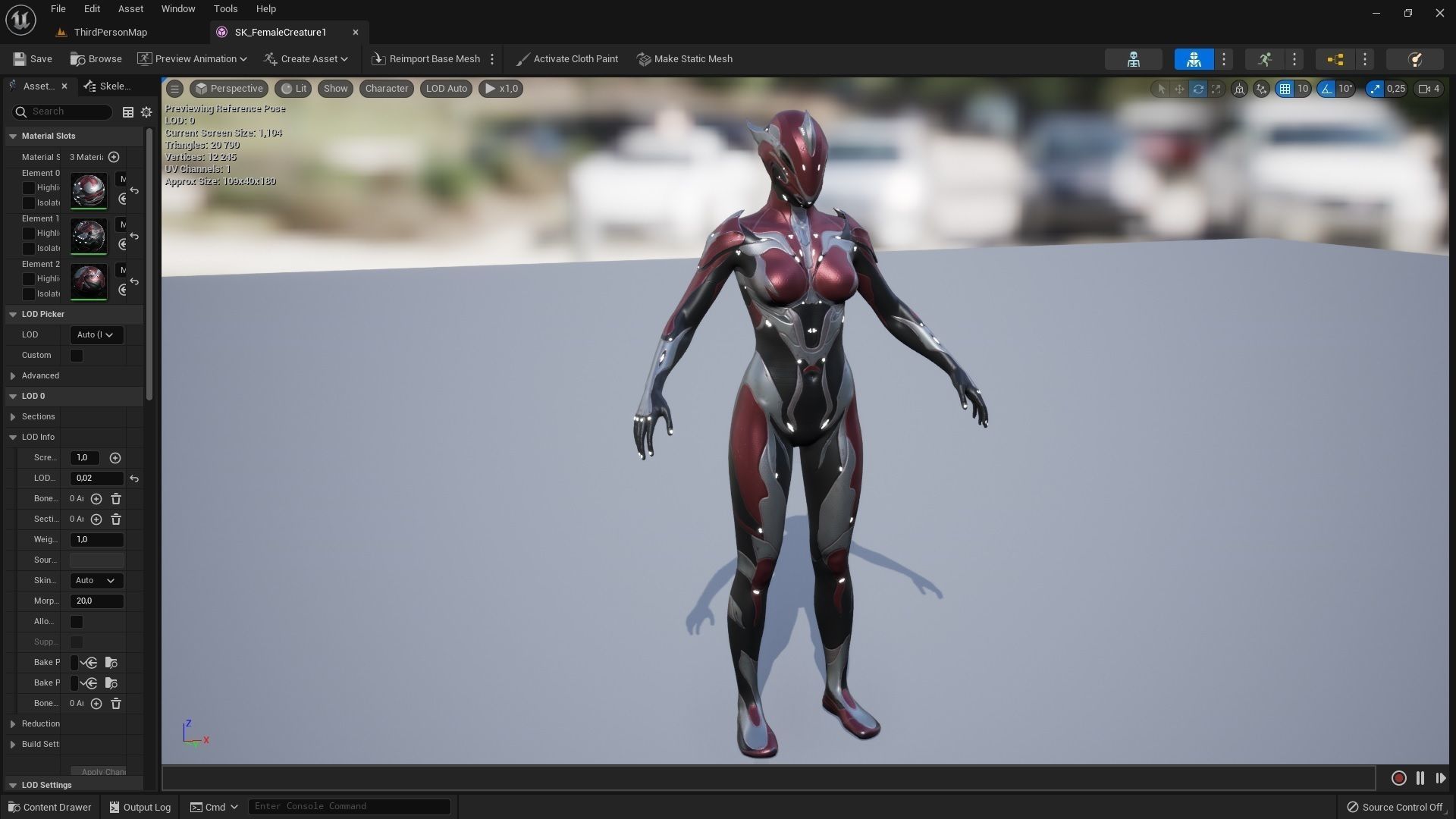Open details panel settings gear
1456x819 pixels.
(146, 112)
